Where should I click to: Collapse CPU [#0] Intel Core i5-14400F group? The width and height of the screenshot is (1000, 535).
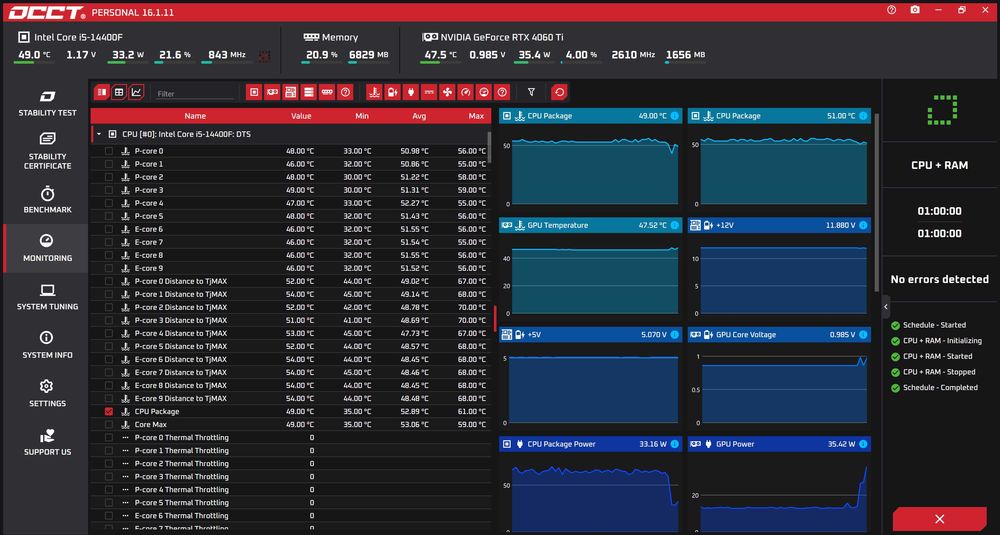click(99, 135)
